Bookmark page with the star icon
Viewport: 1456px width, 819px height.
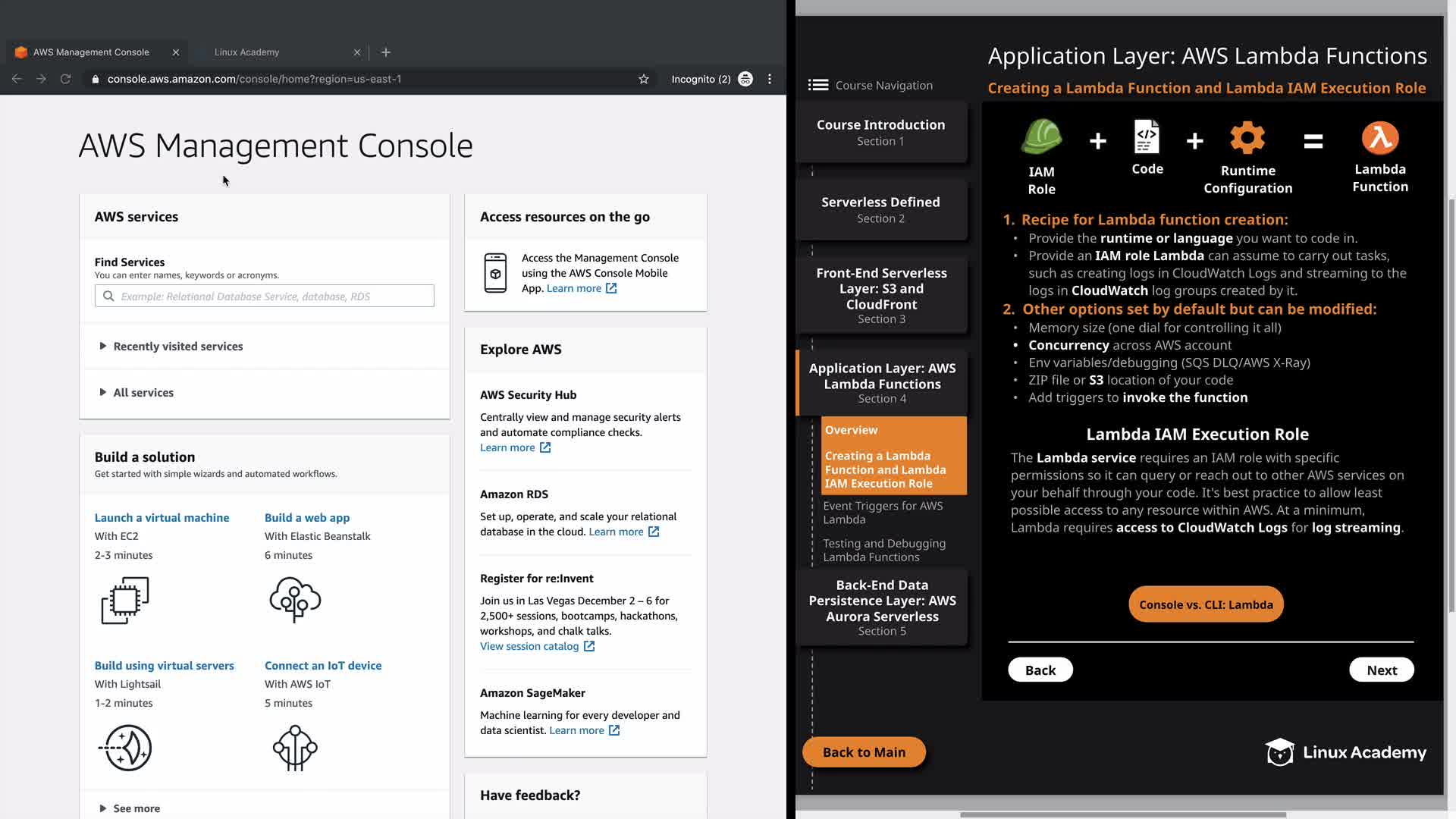pyautogui.click(x=644, y=79)
